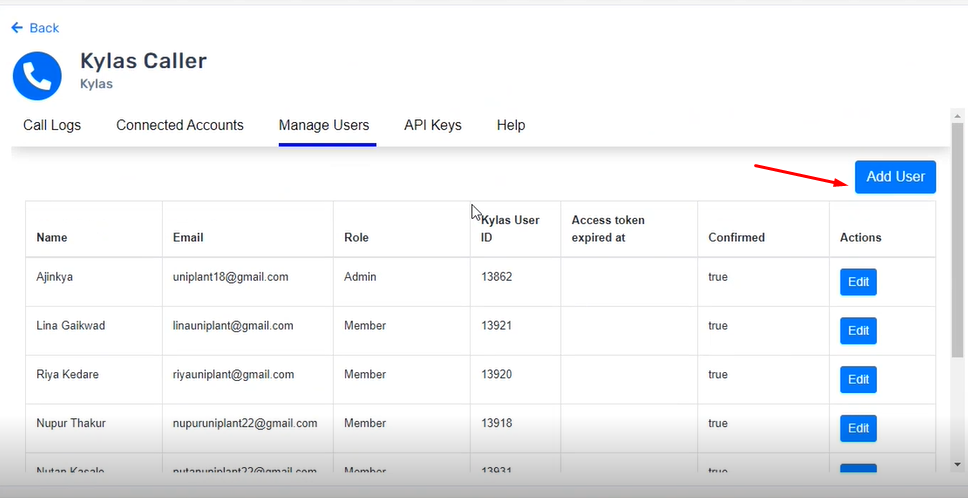The height and width of the screenshot is (498, 968).
Task: Click the Kylas Caller phone icon
Action: [37, 76]
